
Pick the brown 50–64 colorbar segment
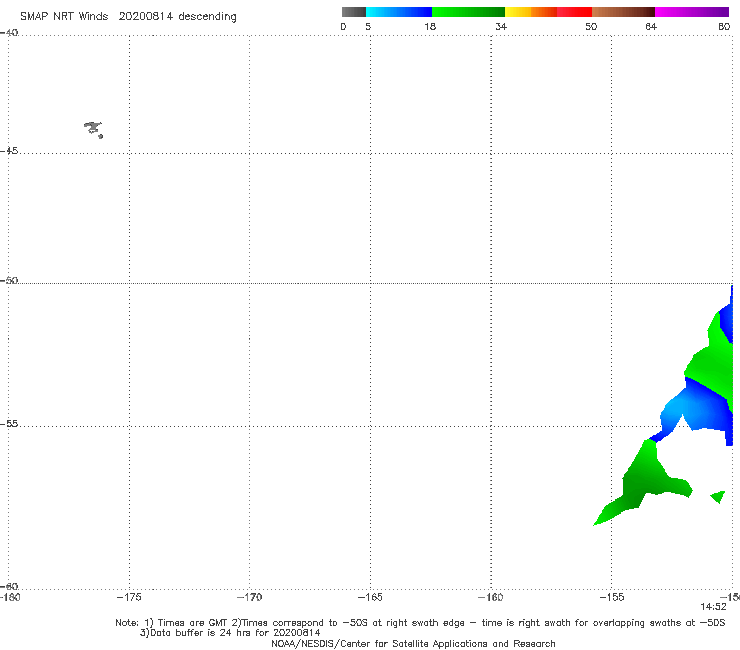click(x=623, y=12)
